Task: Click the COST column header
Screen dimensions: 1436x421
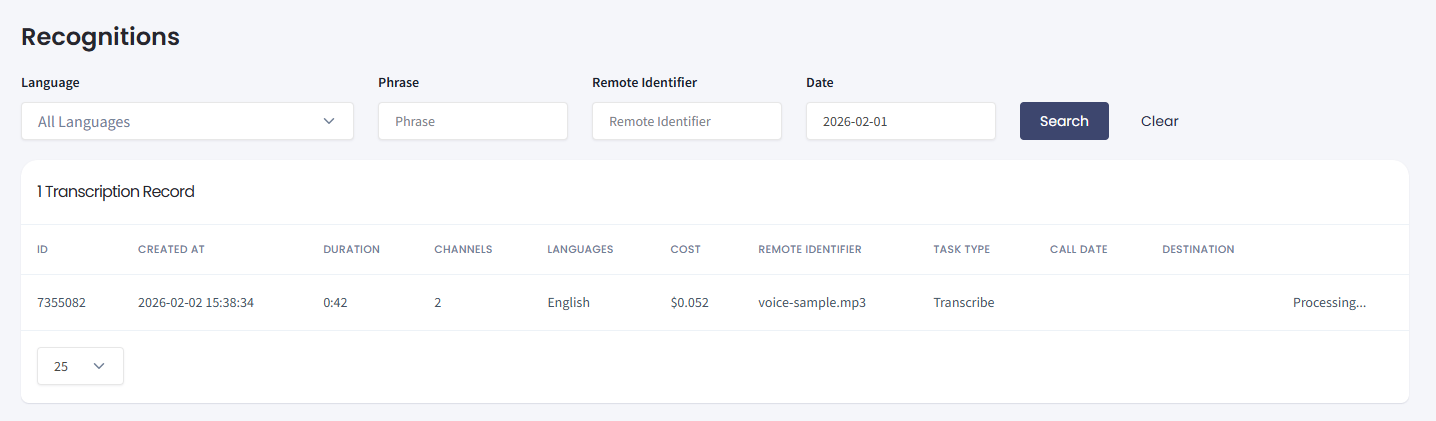Action: (x=686, y=249)
